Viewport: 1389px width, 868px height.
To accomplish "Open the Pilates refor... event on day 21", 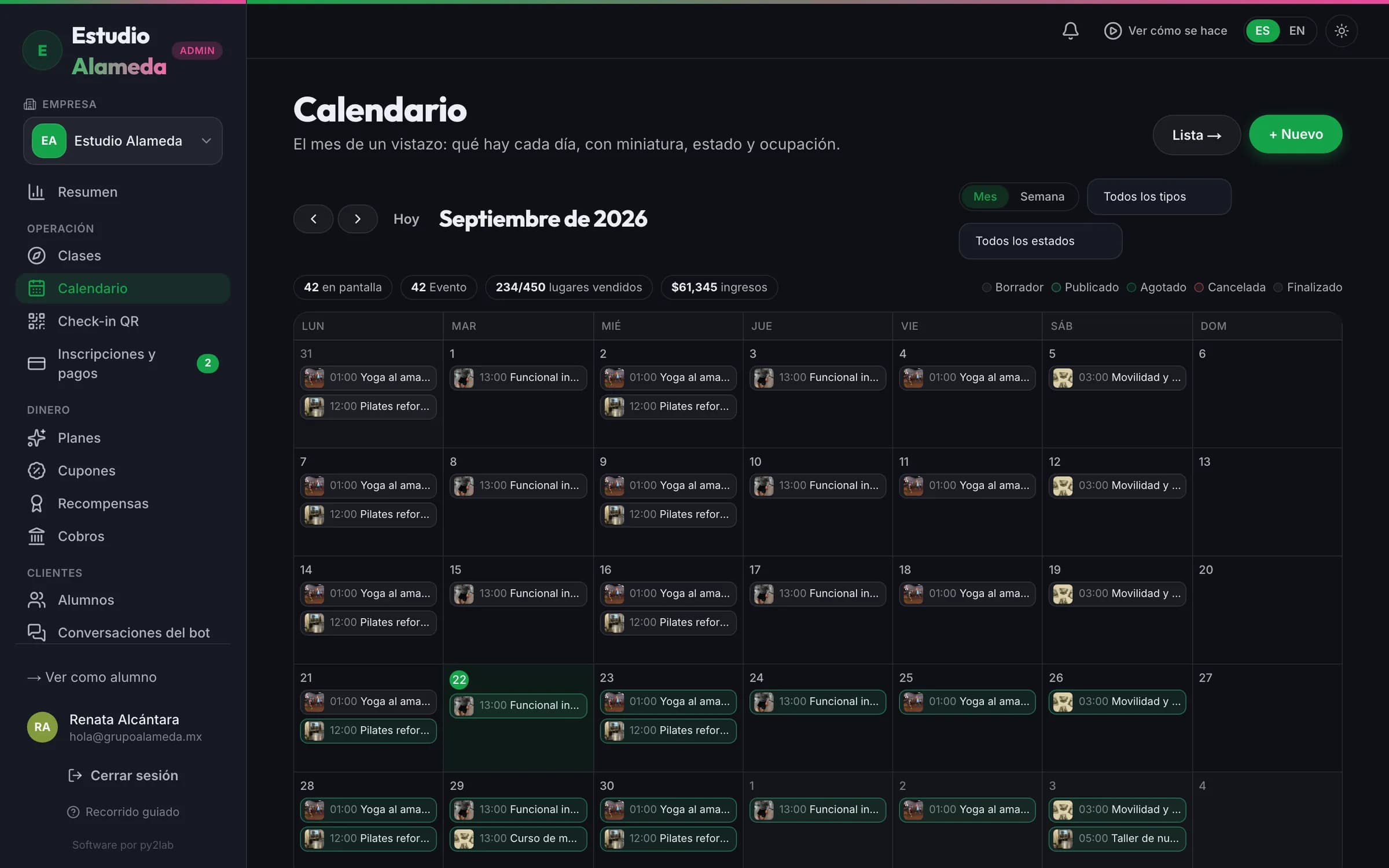I will (368, 731).
